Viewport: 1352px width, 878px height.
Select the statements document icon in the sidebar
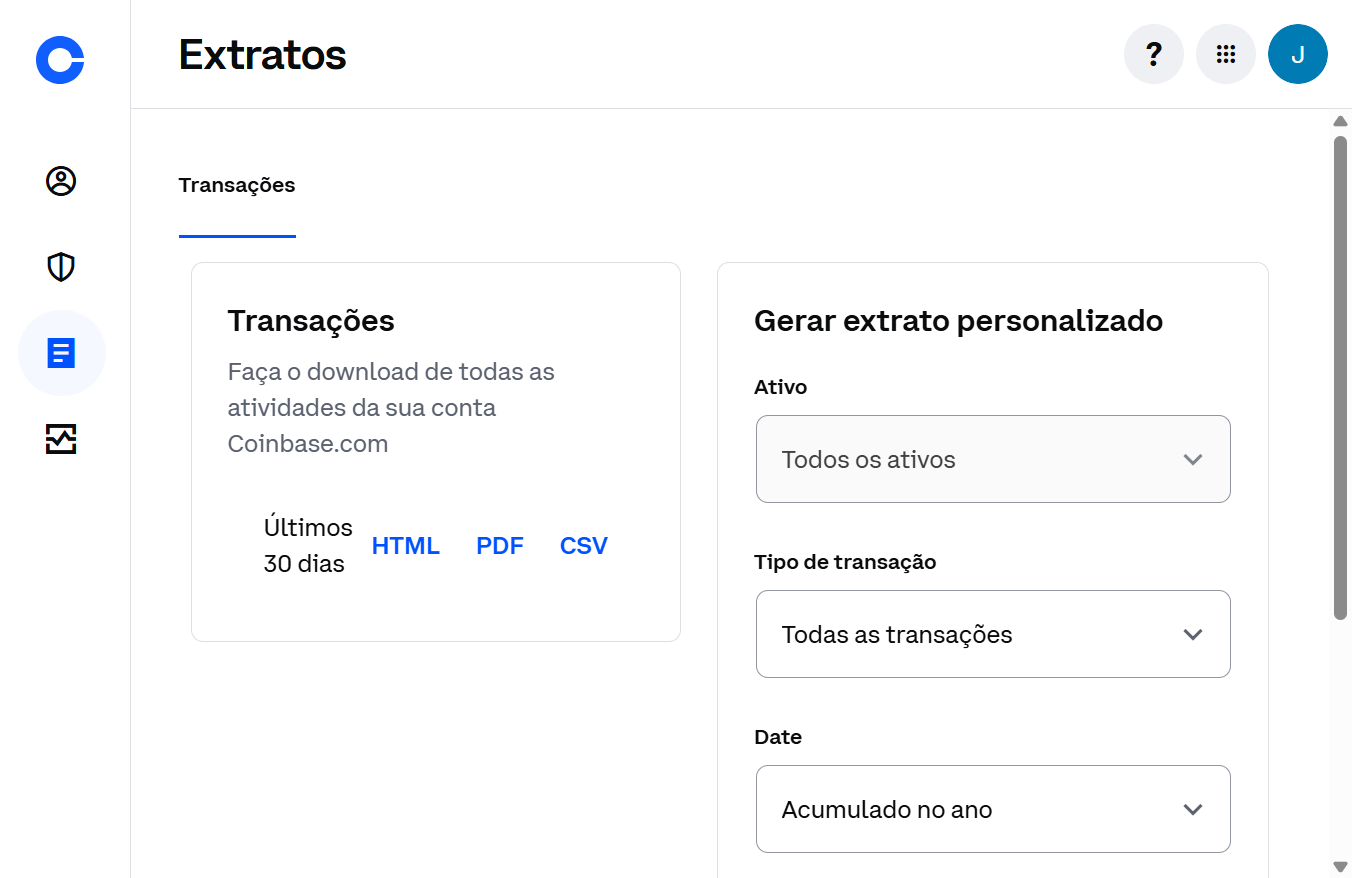coord(61,353)
